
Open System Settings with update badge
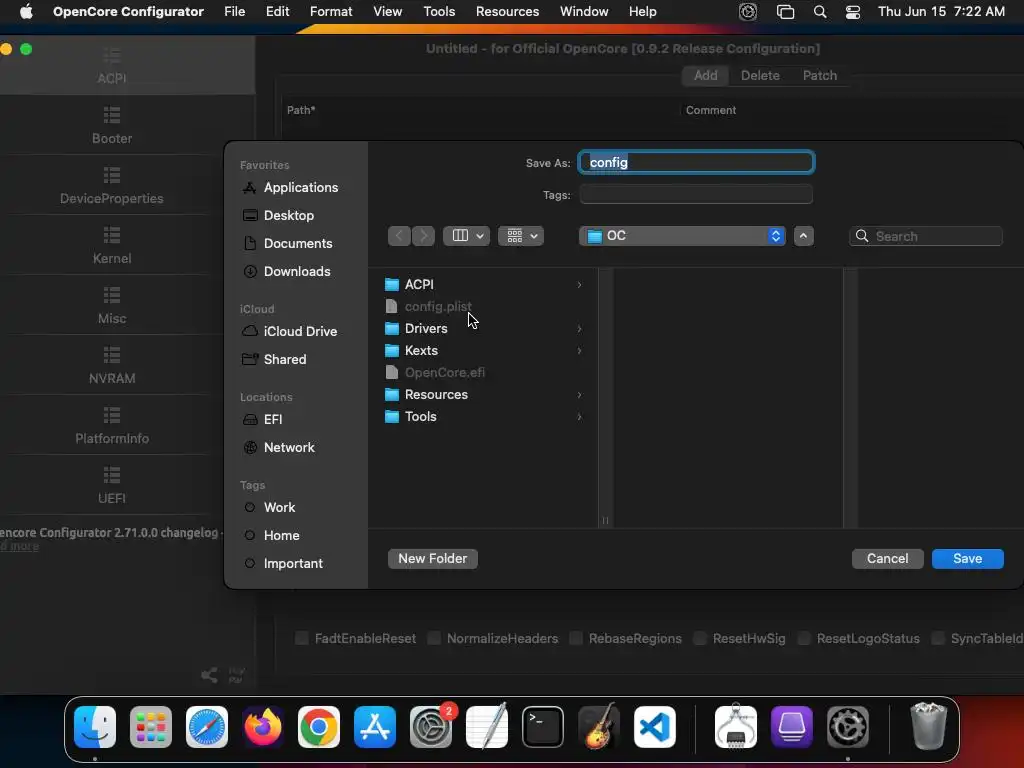(431, 727)
